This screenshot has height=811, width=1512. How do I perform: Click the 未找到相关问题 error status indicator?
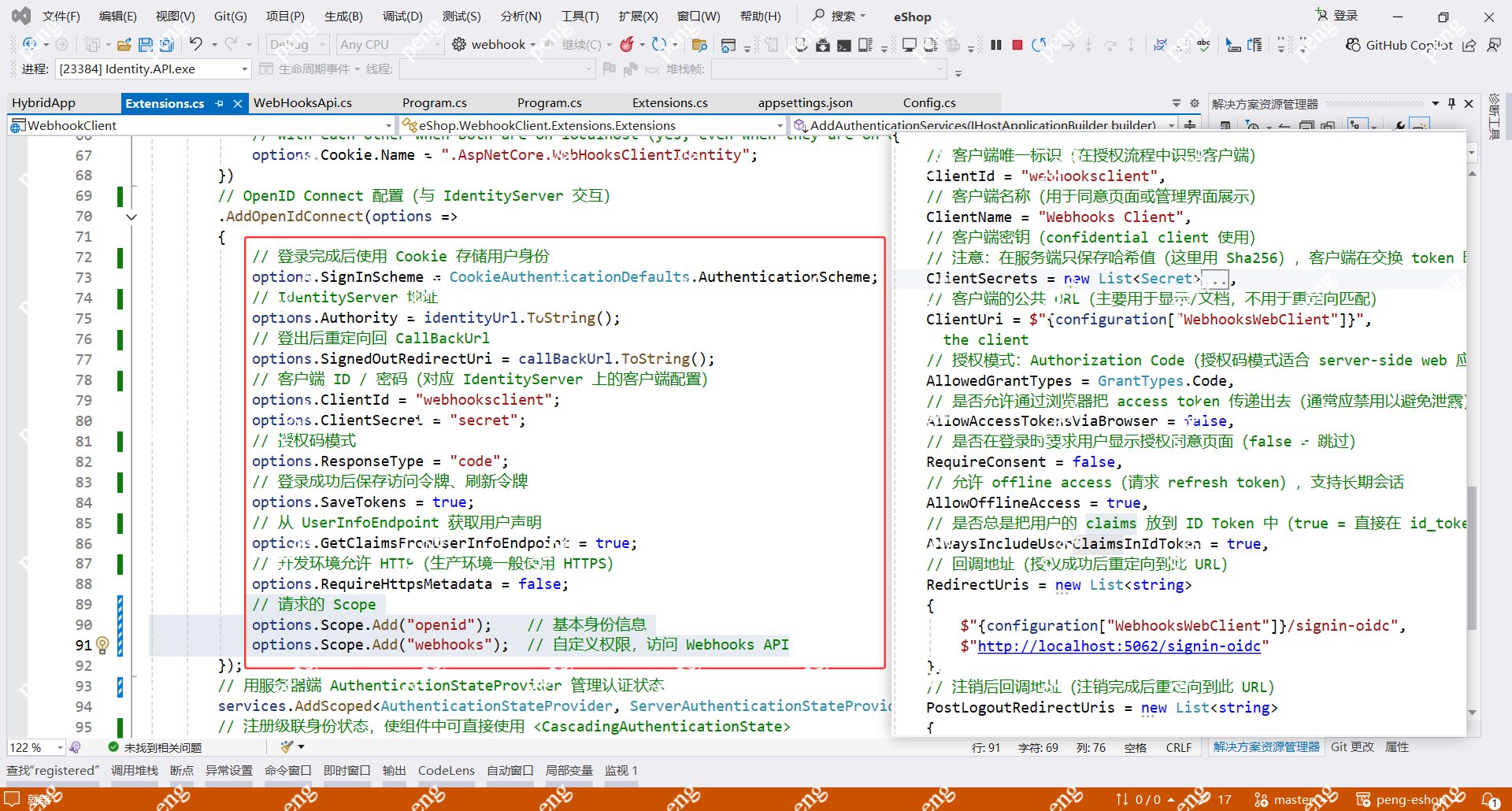click(x=155, y=747)
